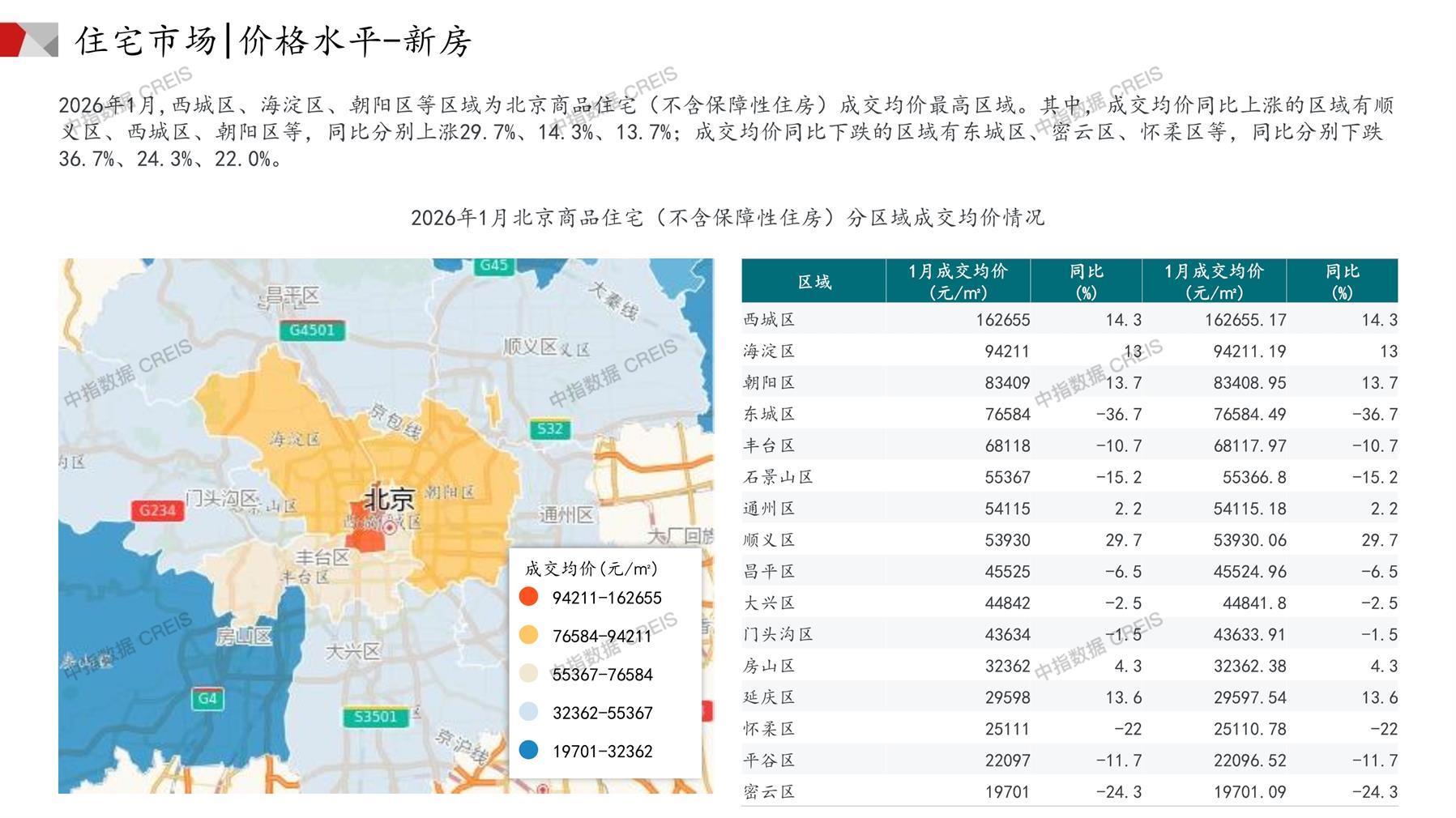Click the red G234 road badge

point(156,510)
